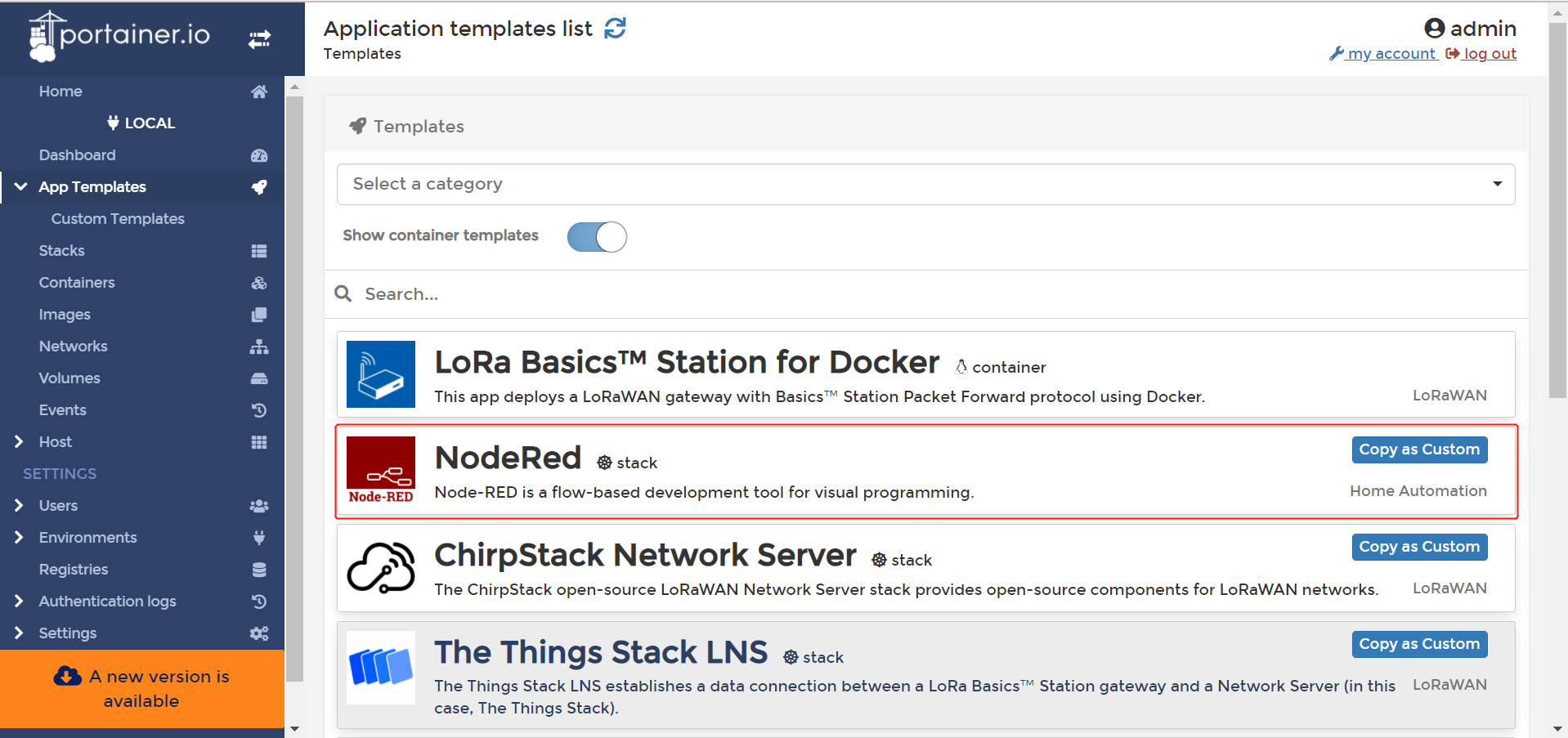Select the LoRa Basics Station template title
The width and height of the screenshot is (1568, 738).
click(687, 362)
